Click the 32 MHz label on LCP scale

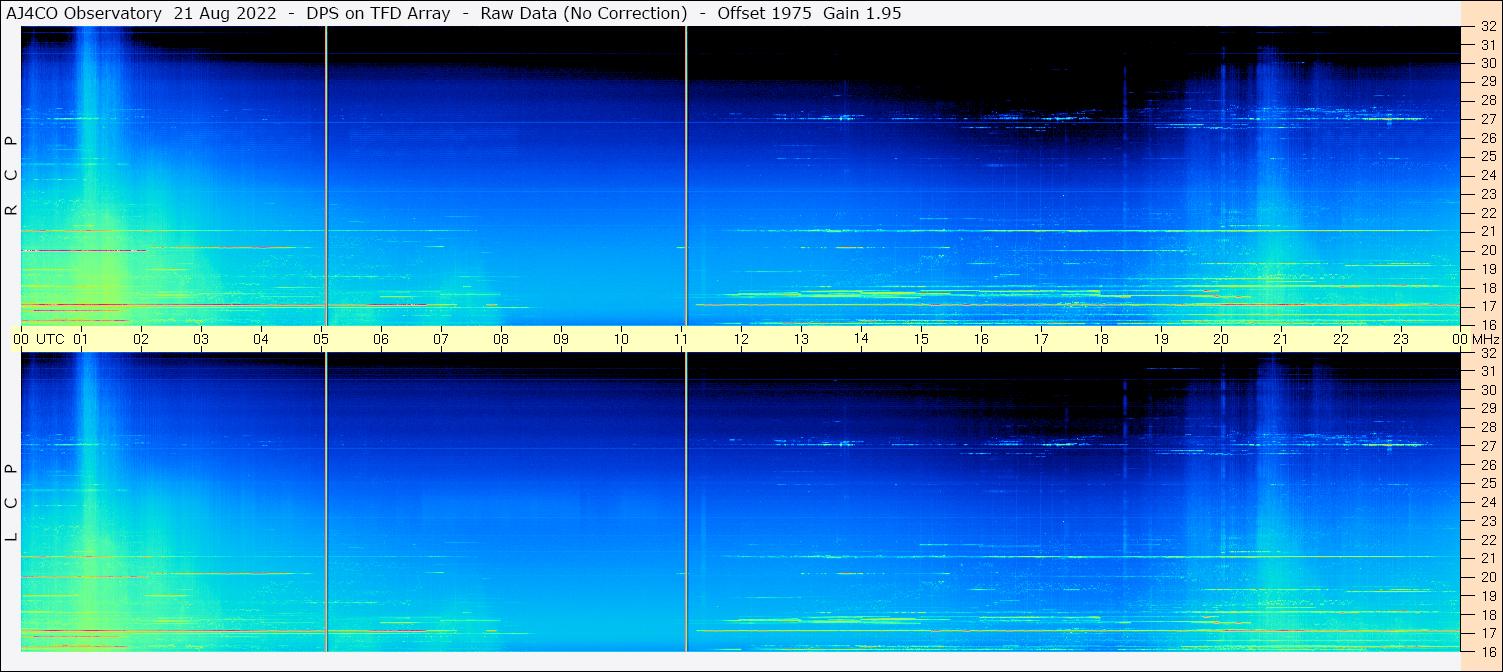pyautogui.click(x=1488, y=353)
